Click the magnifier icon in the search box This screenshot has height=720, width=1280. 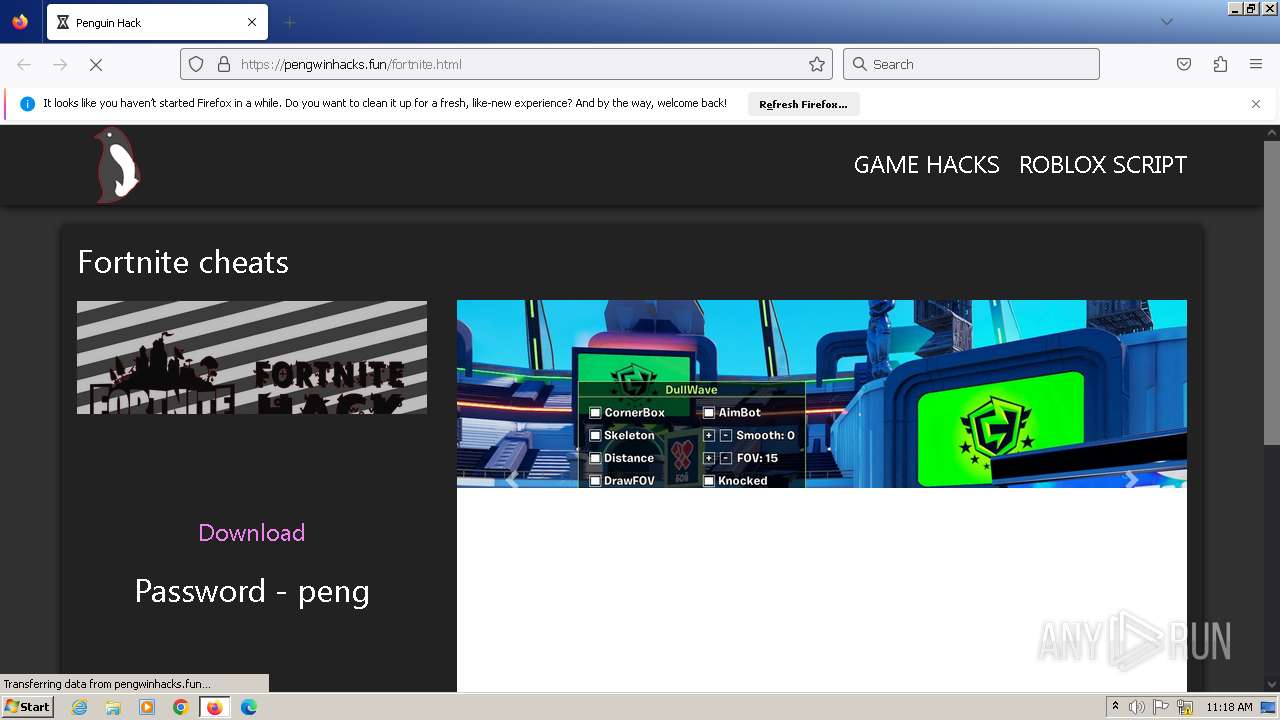[859, 64]
